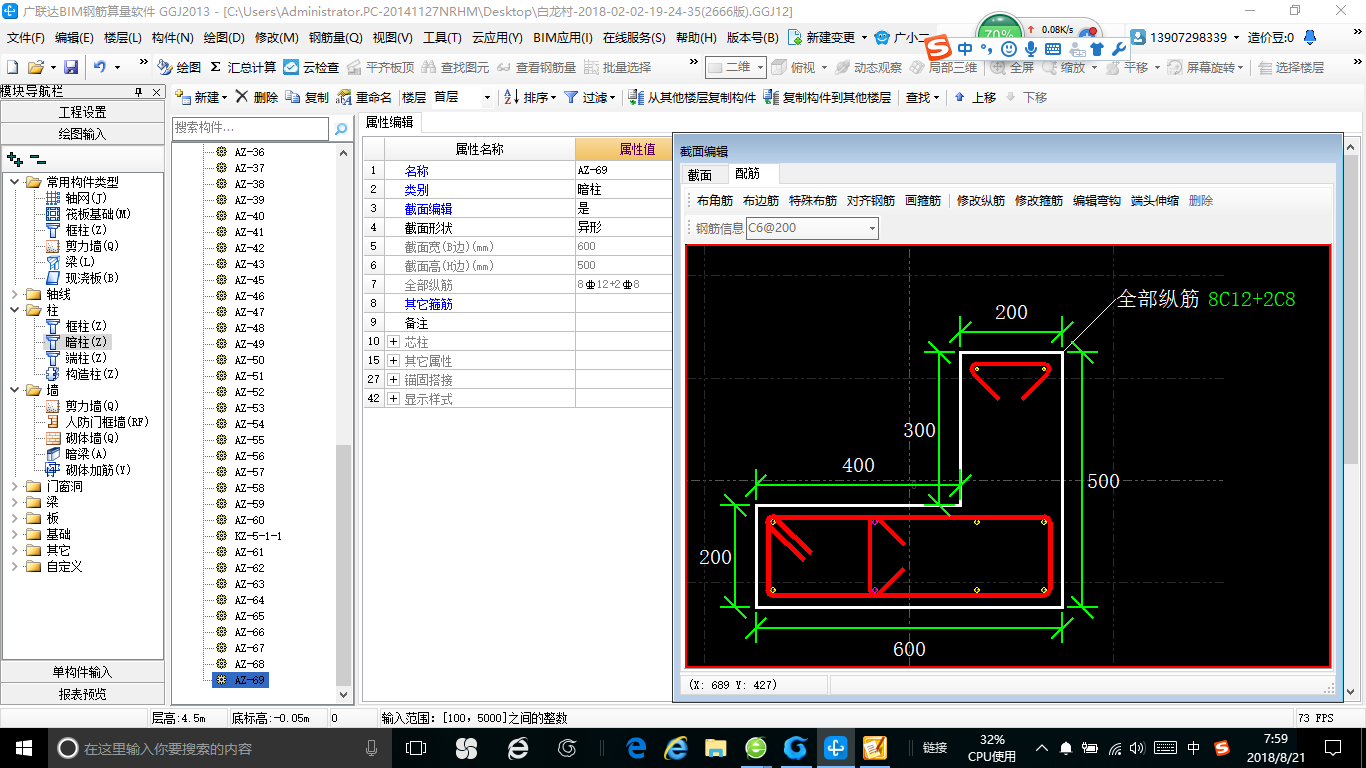Select component AZ-69 in the list
Image resolution: width=1366 pixels, height=768 pixels.
249,680
